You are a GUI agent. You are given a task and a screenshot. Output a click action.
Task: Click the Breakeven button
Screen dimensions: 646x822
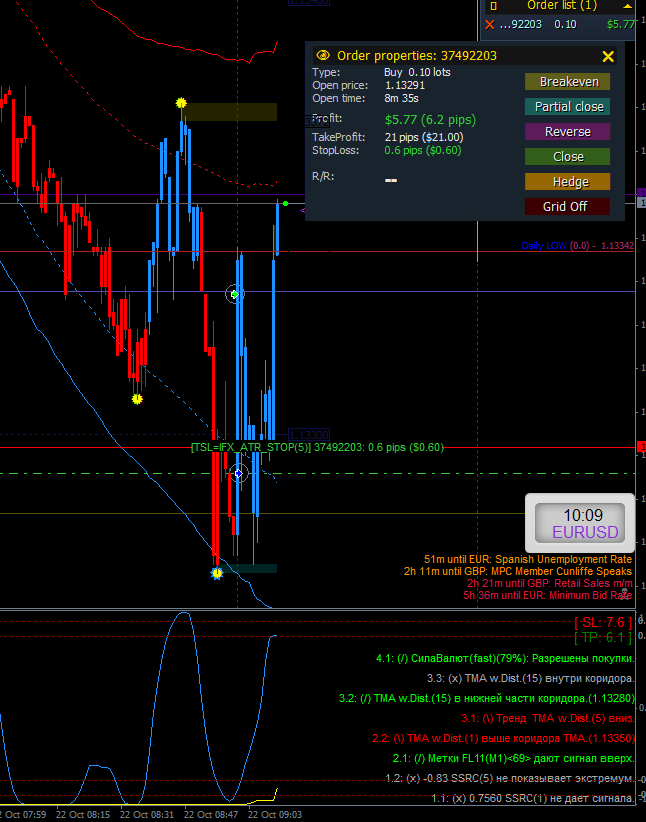point(568,82)
